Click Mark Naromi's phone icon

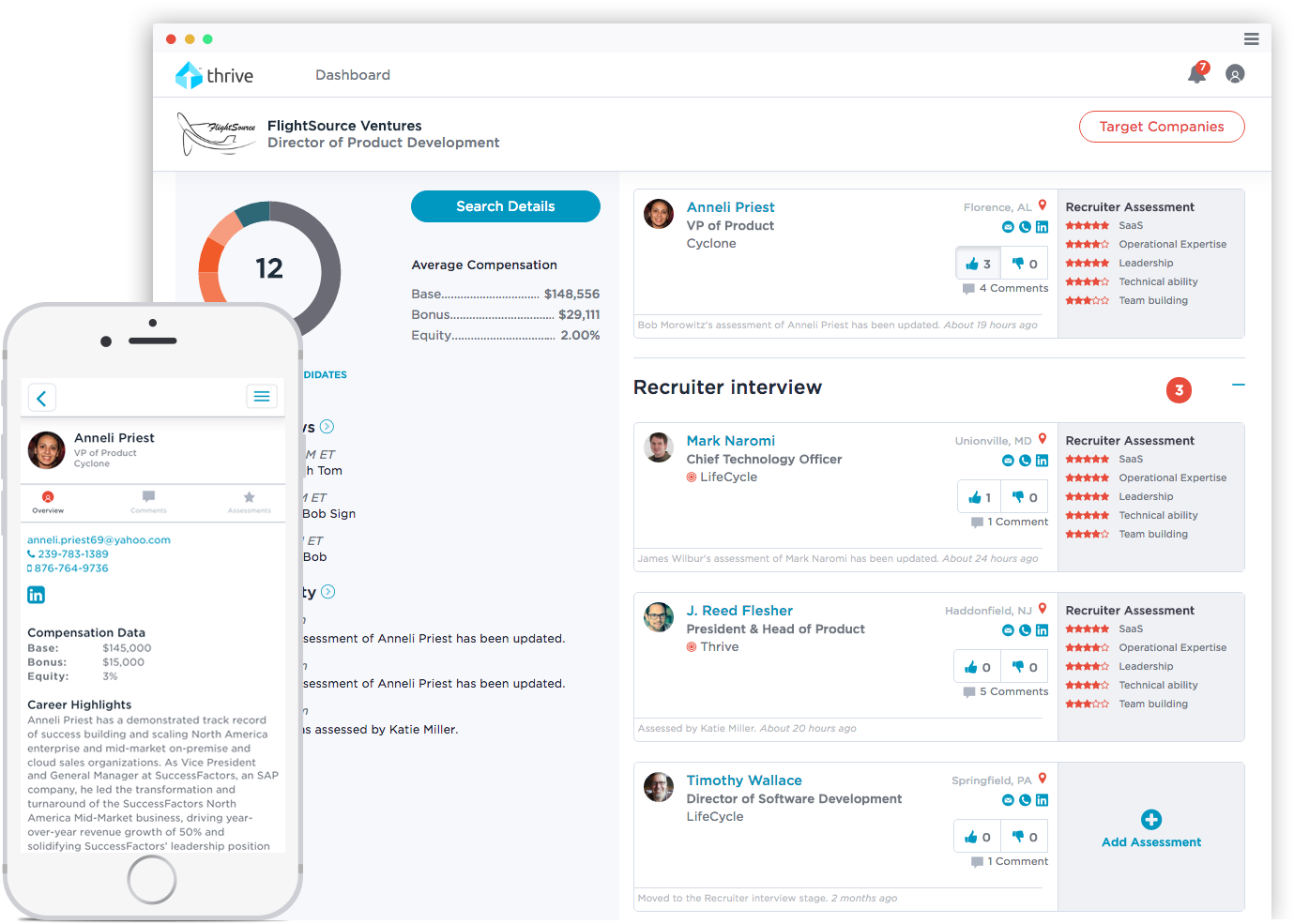pyautogui.click(x=1025, y=461)
